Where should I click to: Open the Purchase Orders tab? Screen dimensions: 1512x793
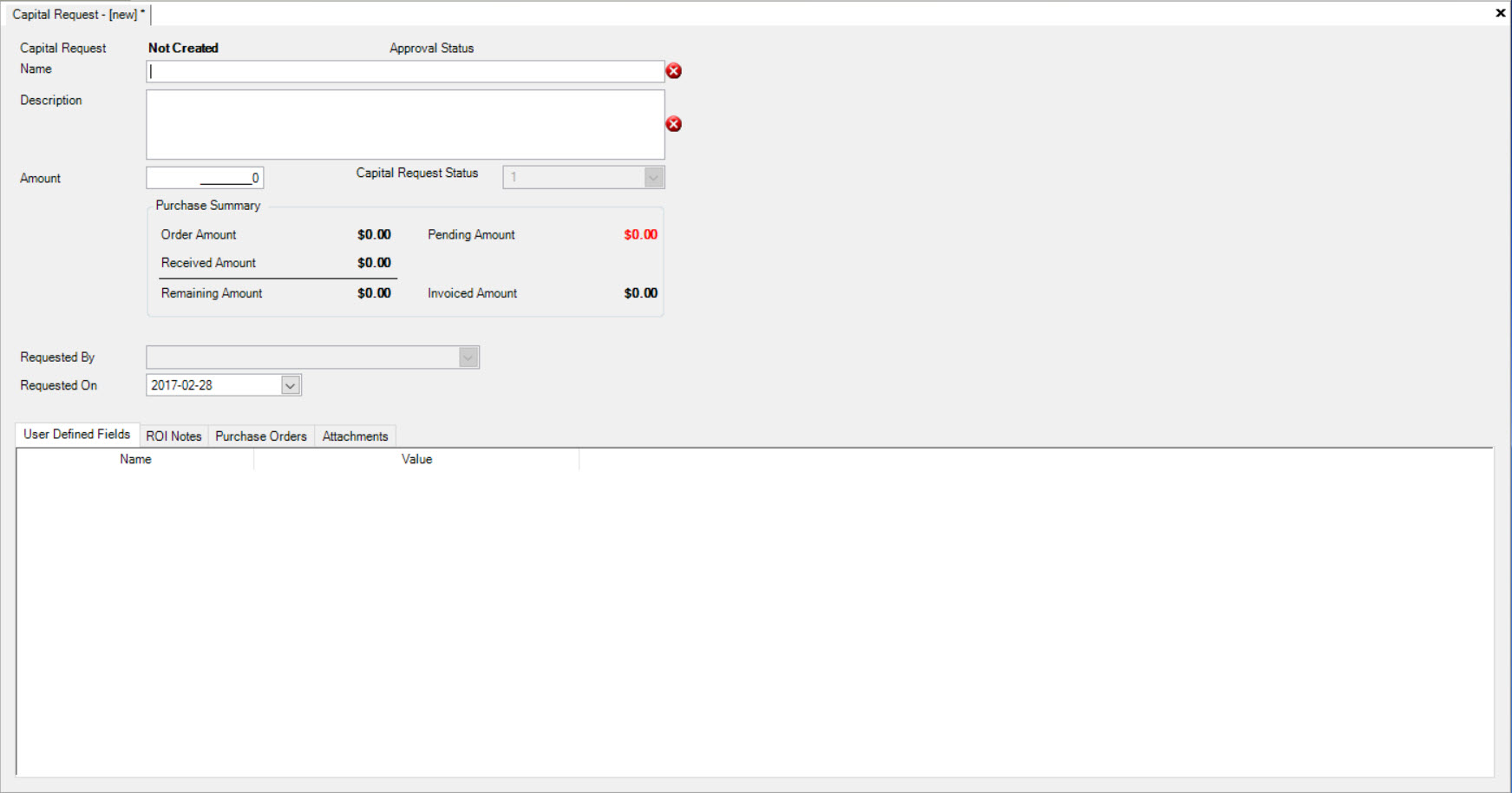click(260, 436)
